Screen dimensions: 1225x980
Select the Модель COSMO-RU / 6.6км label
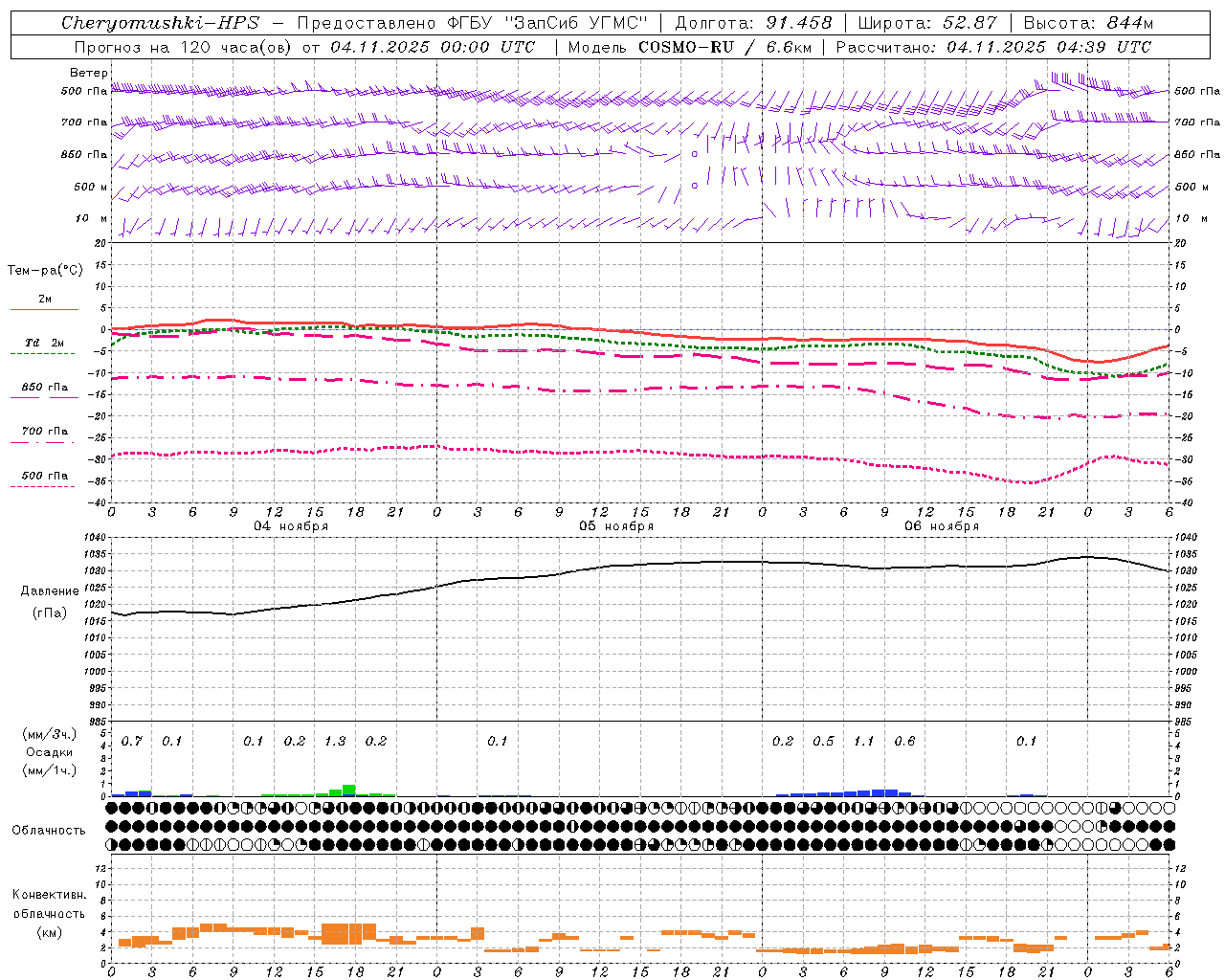point(690,47)
